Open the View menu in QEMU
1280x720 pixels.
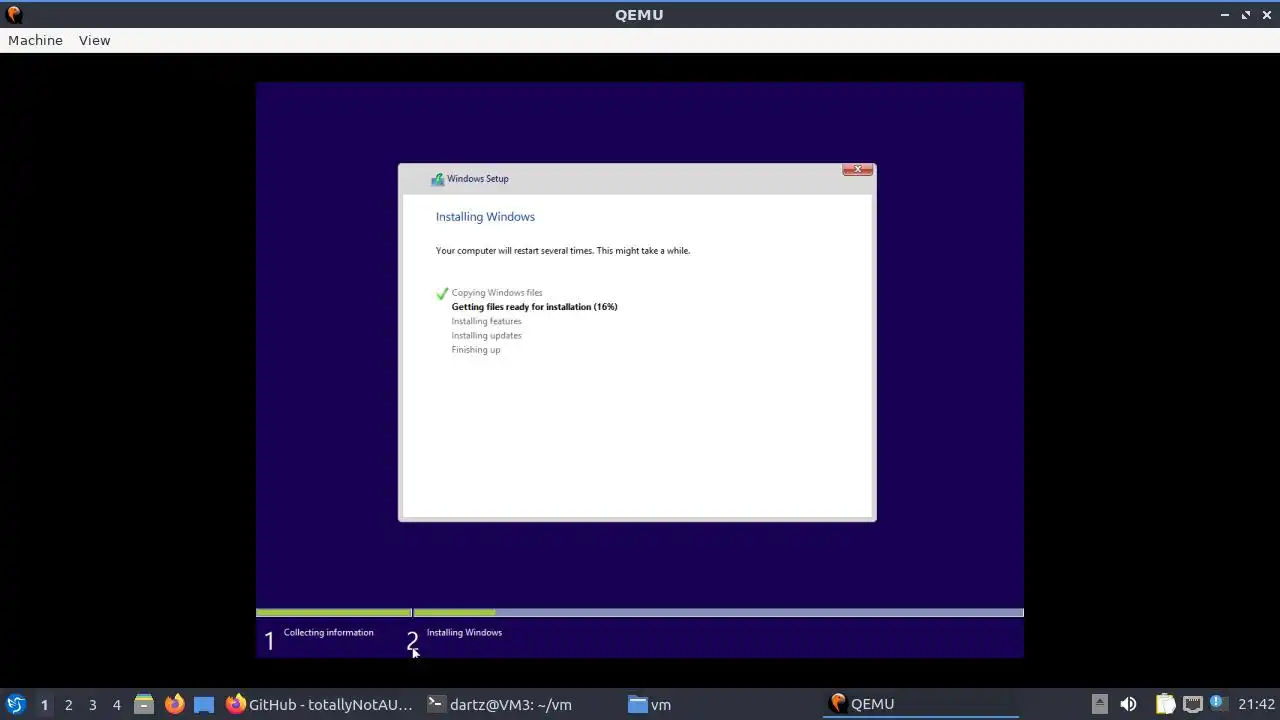tap(94, 40)
